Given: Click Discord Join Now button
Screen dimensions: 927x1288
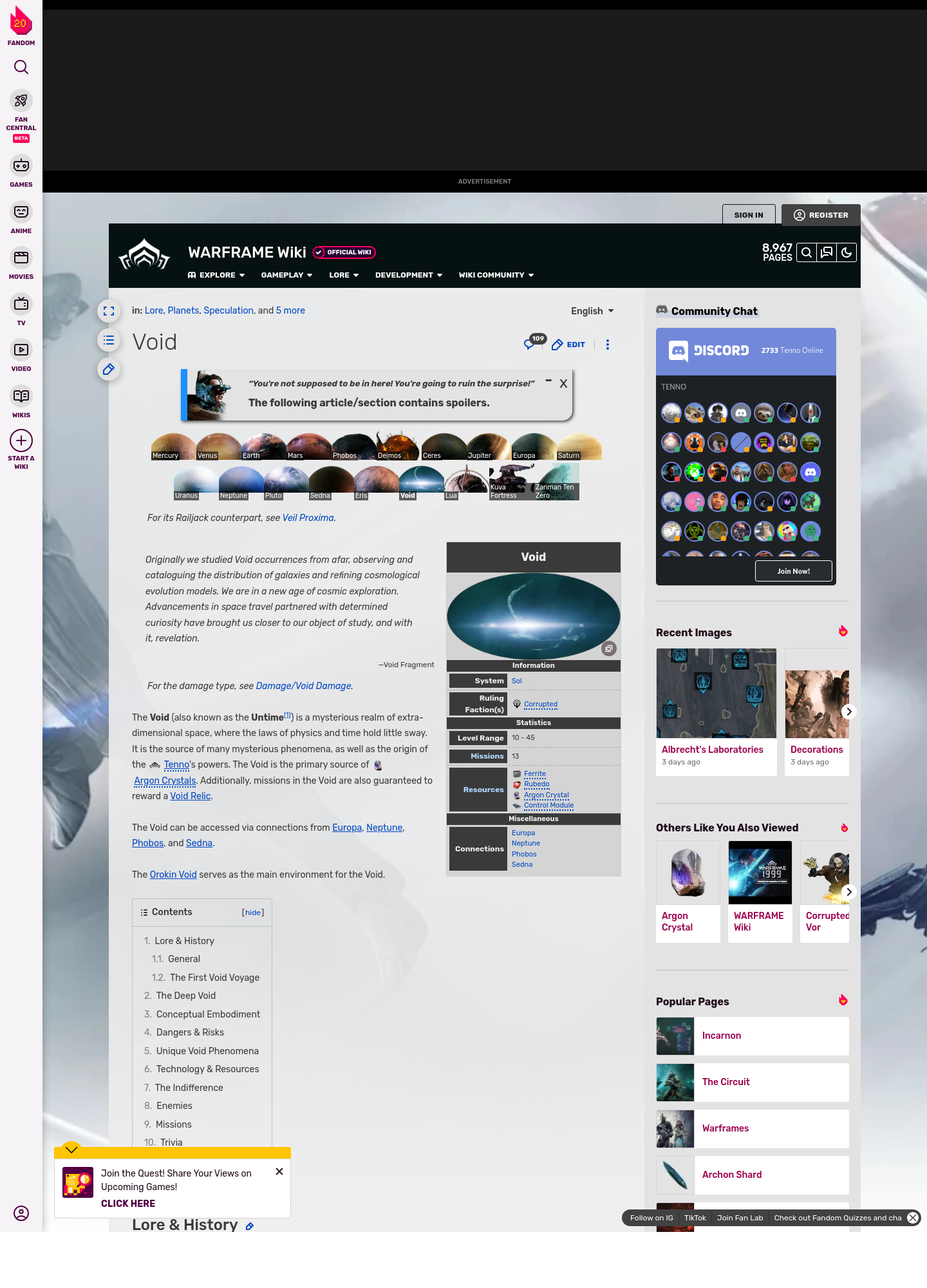Looking at the screenshot, I should (793, 571).
